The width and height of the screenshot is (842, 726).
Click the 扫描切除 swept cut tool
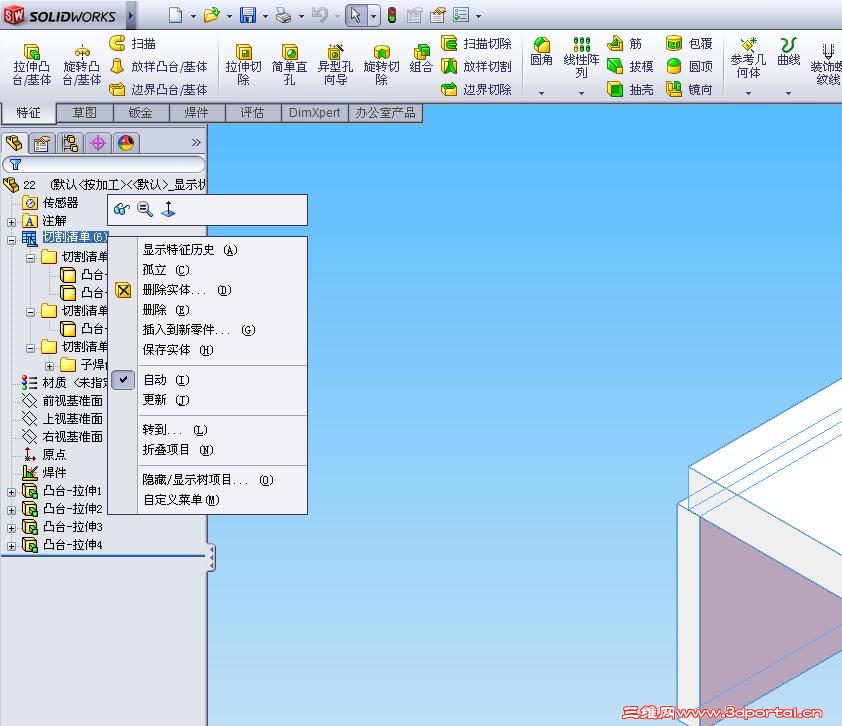(476, 43)
